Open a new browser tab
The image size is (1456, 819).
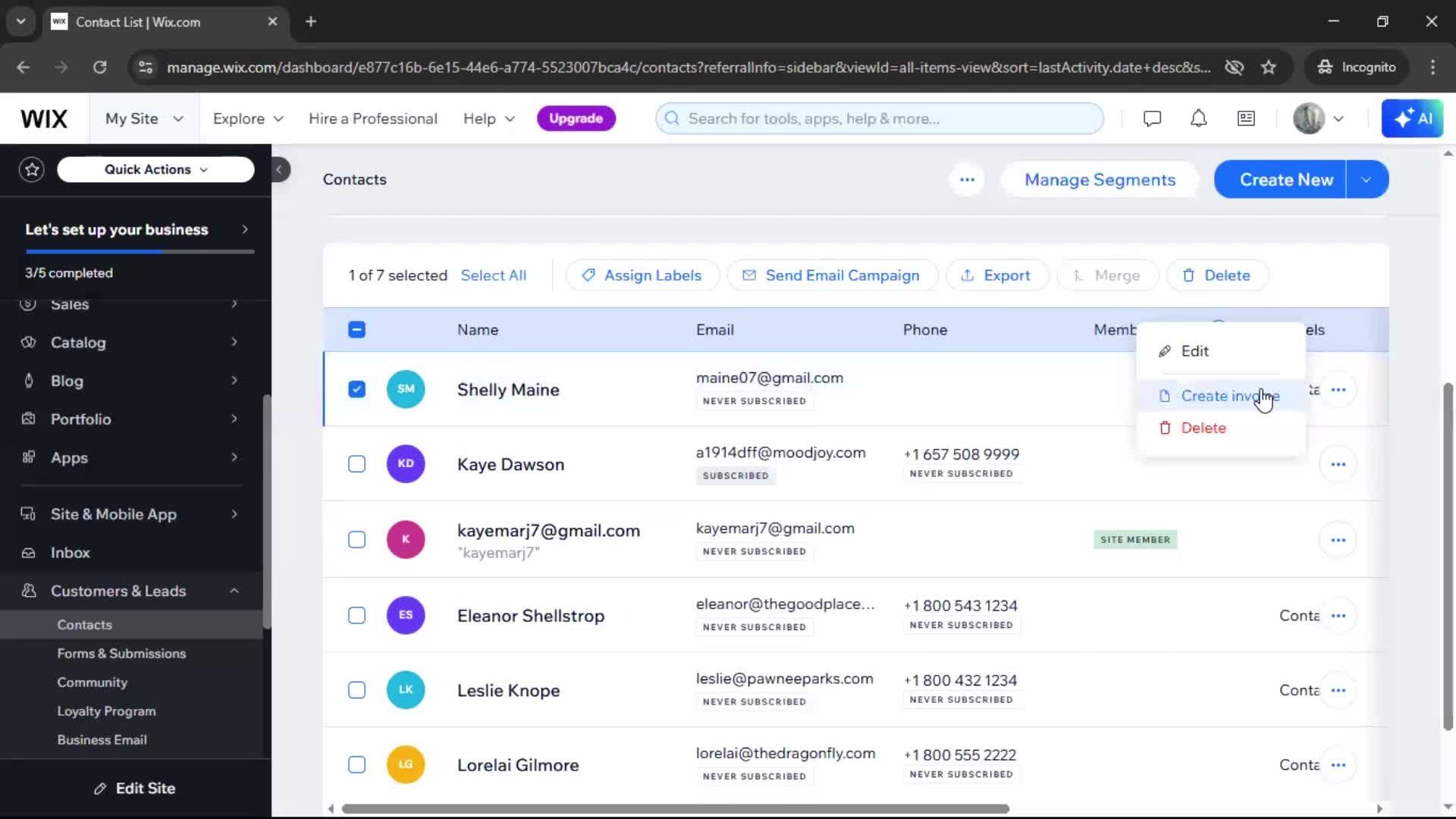tap(311, 22)
